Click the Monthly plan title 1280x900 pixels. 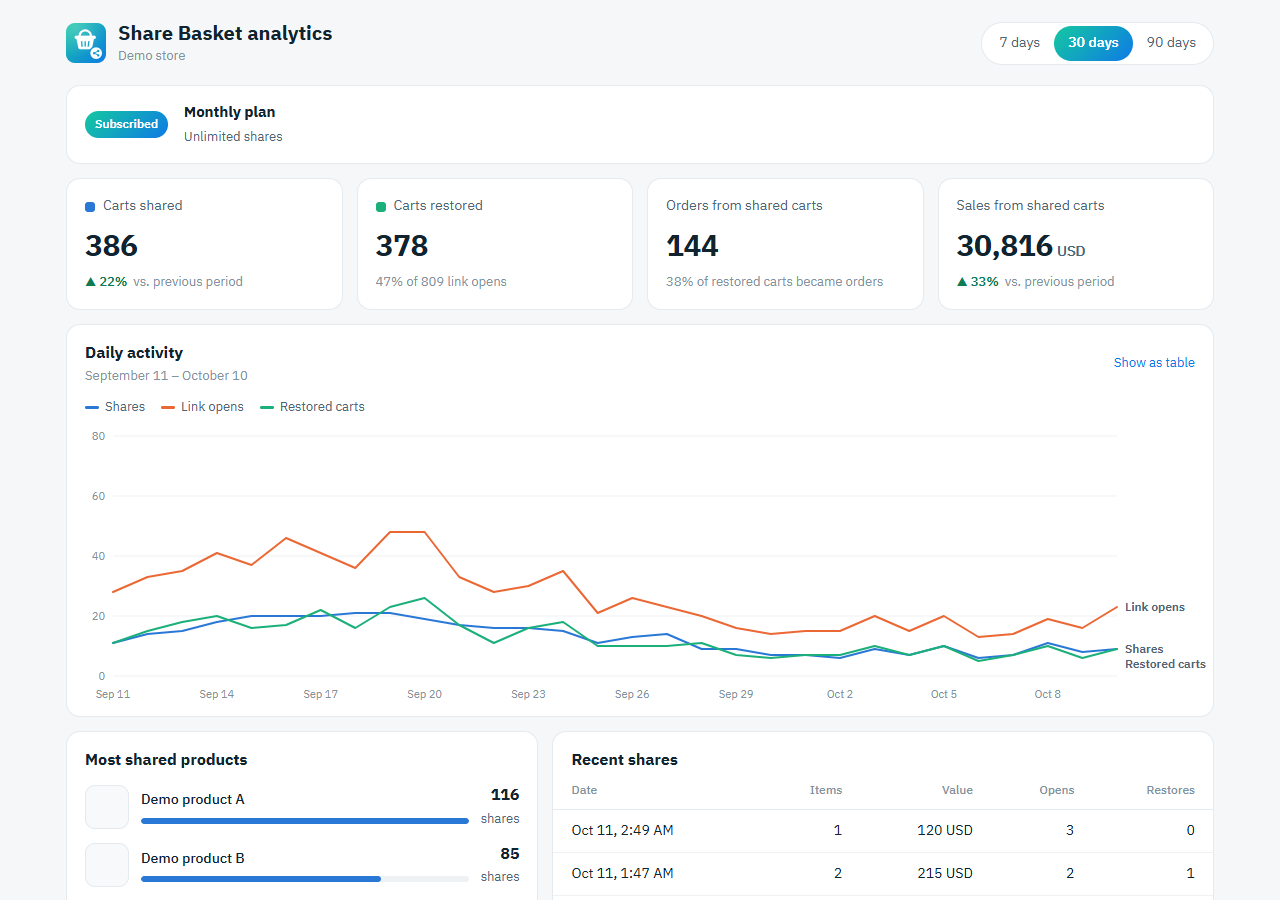(x=229, y=112)
